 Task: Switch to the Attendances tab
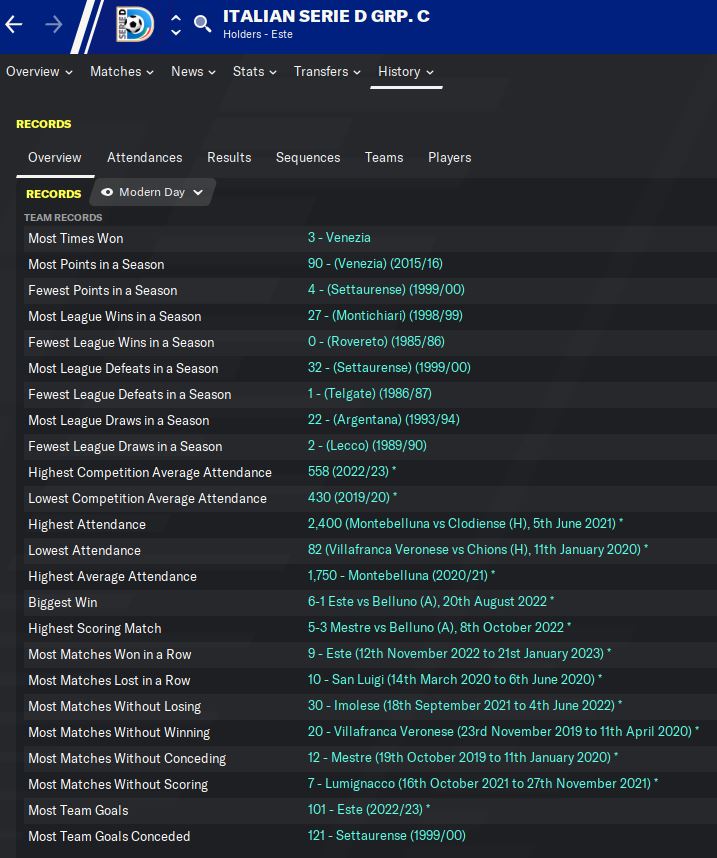coord(144,157)
